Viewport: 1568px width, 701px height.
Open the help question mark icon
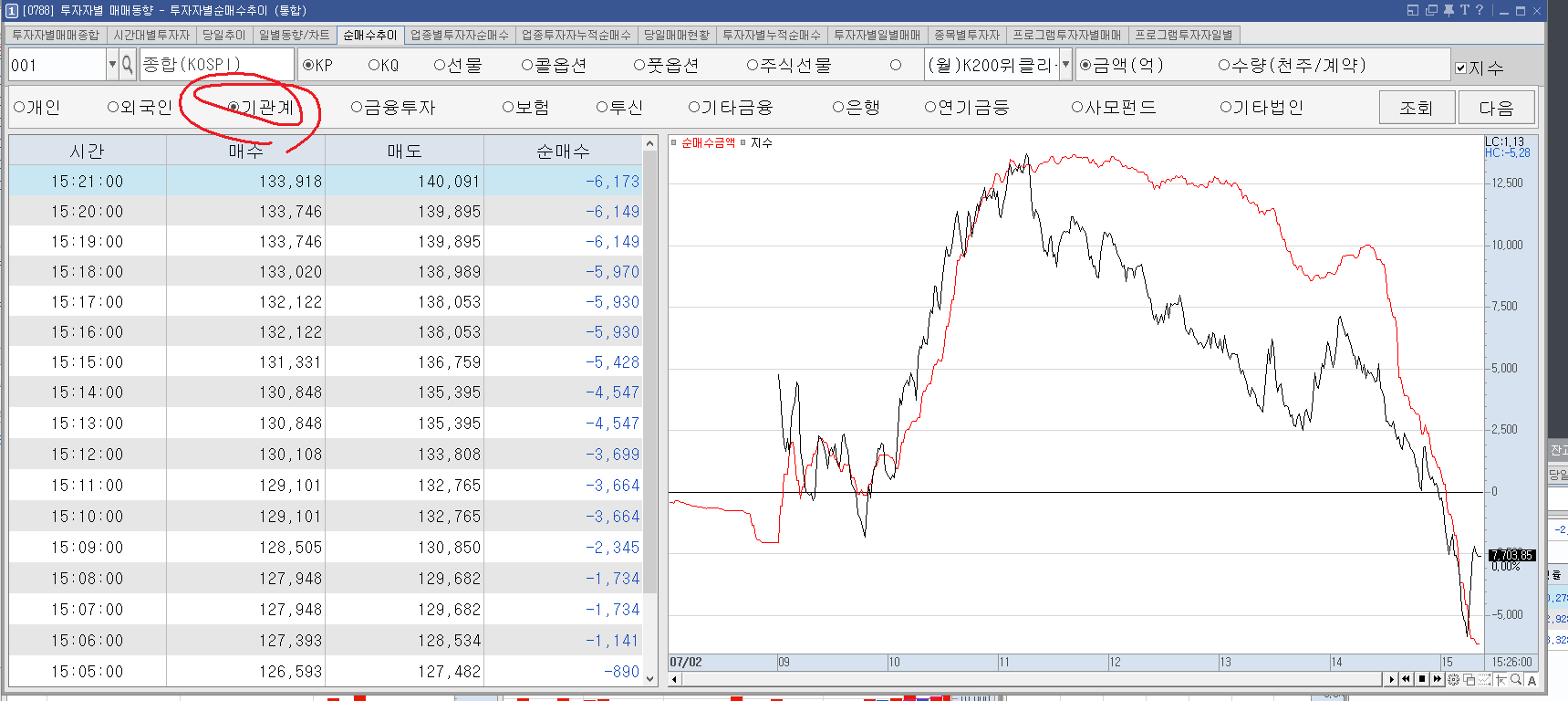click(1480, 10)
